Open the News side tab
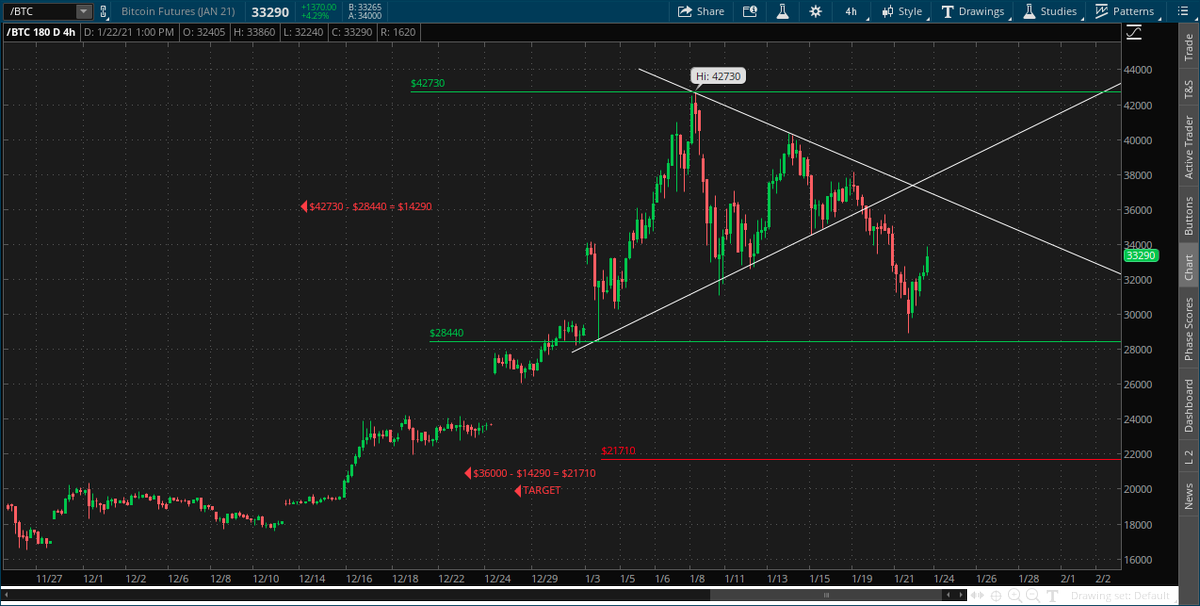 coord(1188,494)
